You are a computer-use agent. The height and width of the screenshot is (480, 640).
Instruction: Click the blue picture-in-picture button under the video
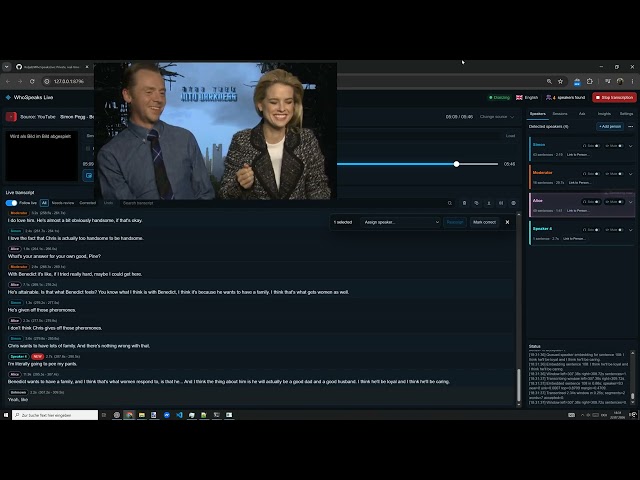[x=88, y=176]
